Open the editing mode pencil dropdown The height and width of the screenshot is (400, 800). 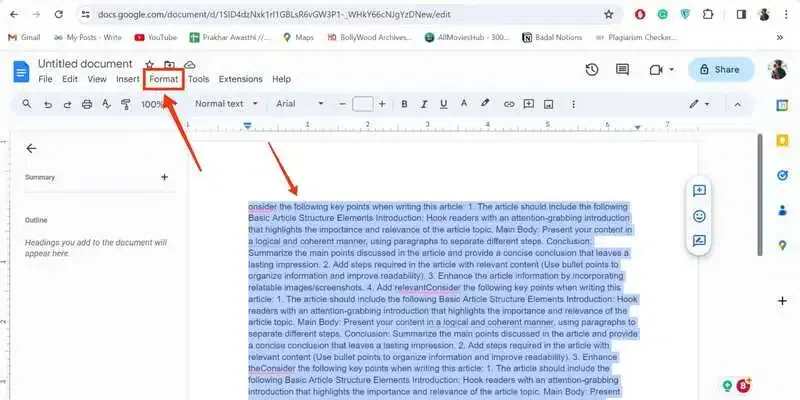(x=699, y=104)
